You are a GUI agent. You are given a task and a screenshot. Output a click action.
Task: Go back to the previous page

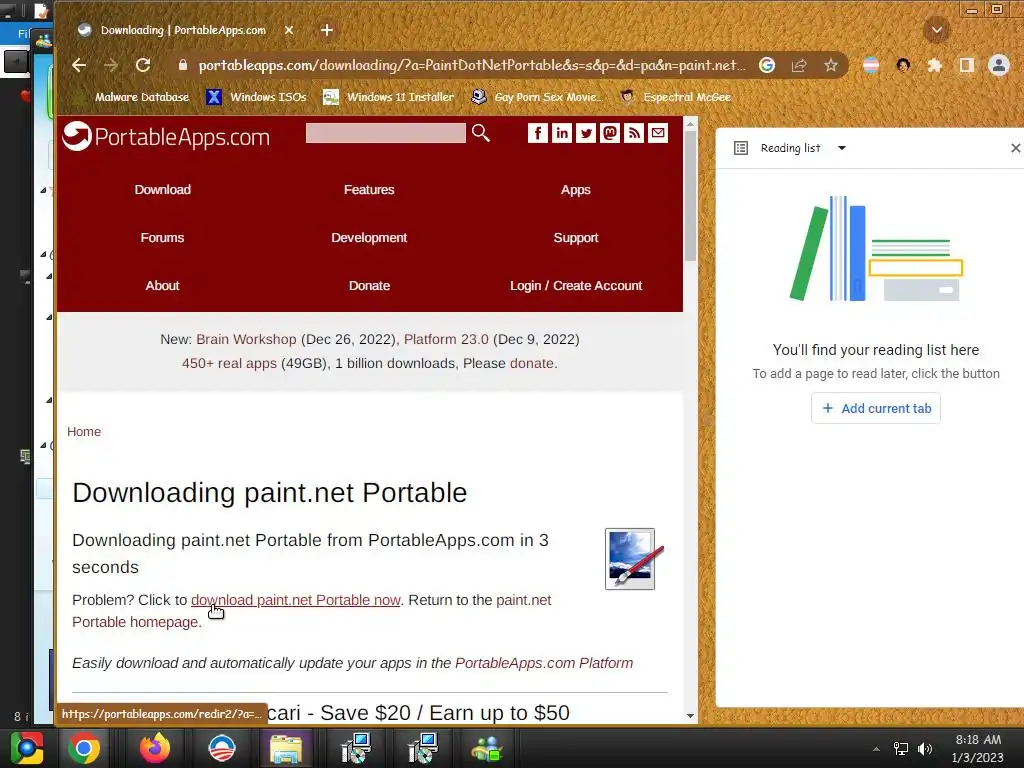pos(79,65)
